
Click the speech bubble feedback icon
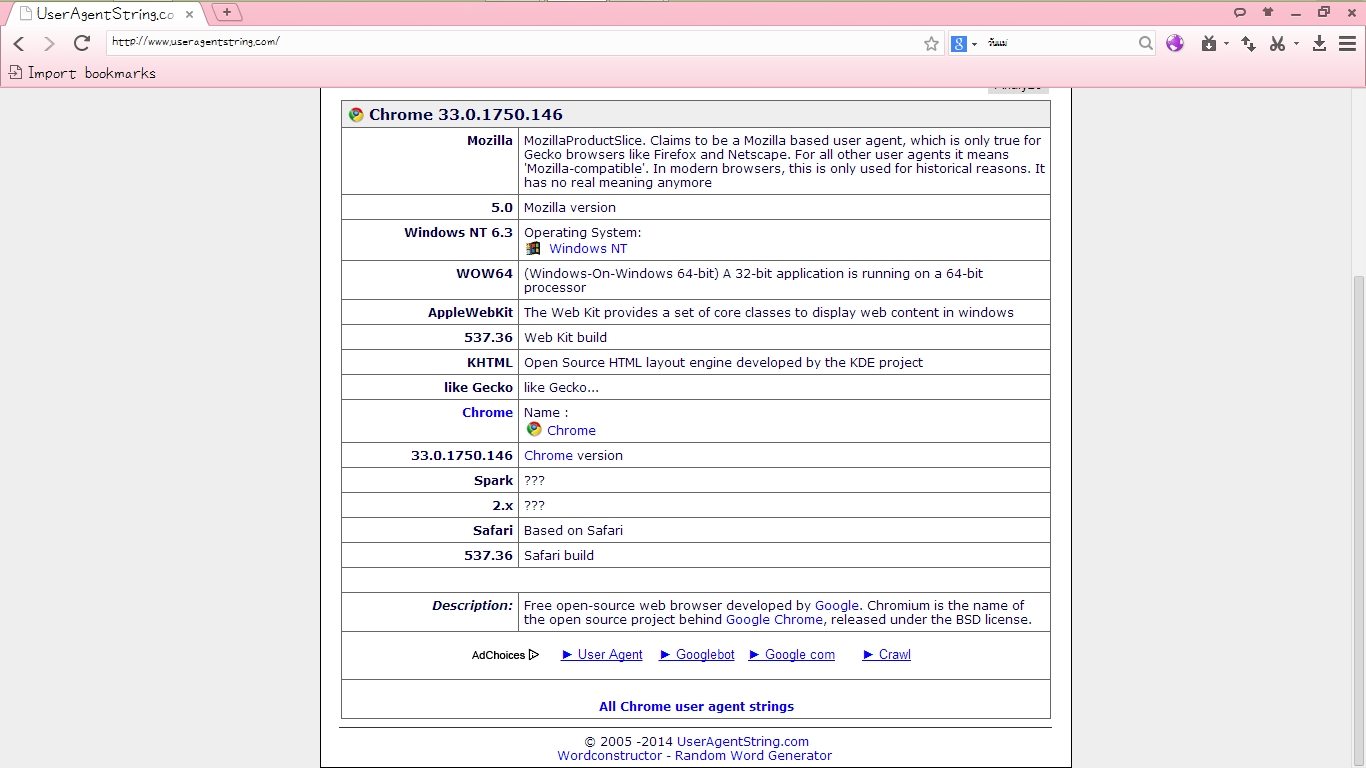(1240, 12)
